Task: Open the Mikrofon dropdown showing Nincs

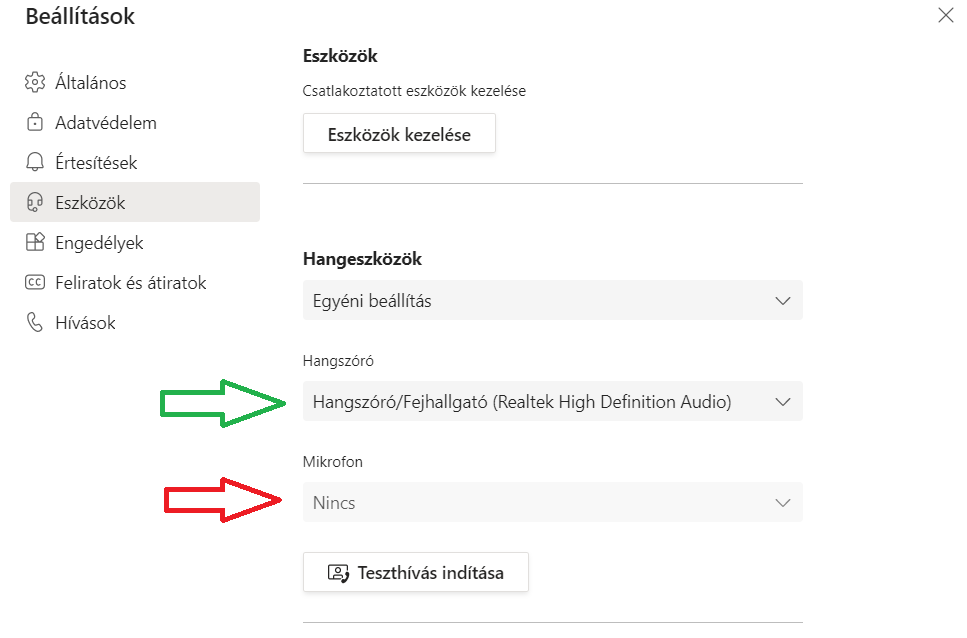Action: pos(552,503)
